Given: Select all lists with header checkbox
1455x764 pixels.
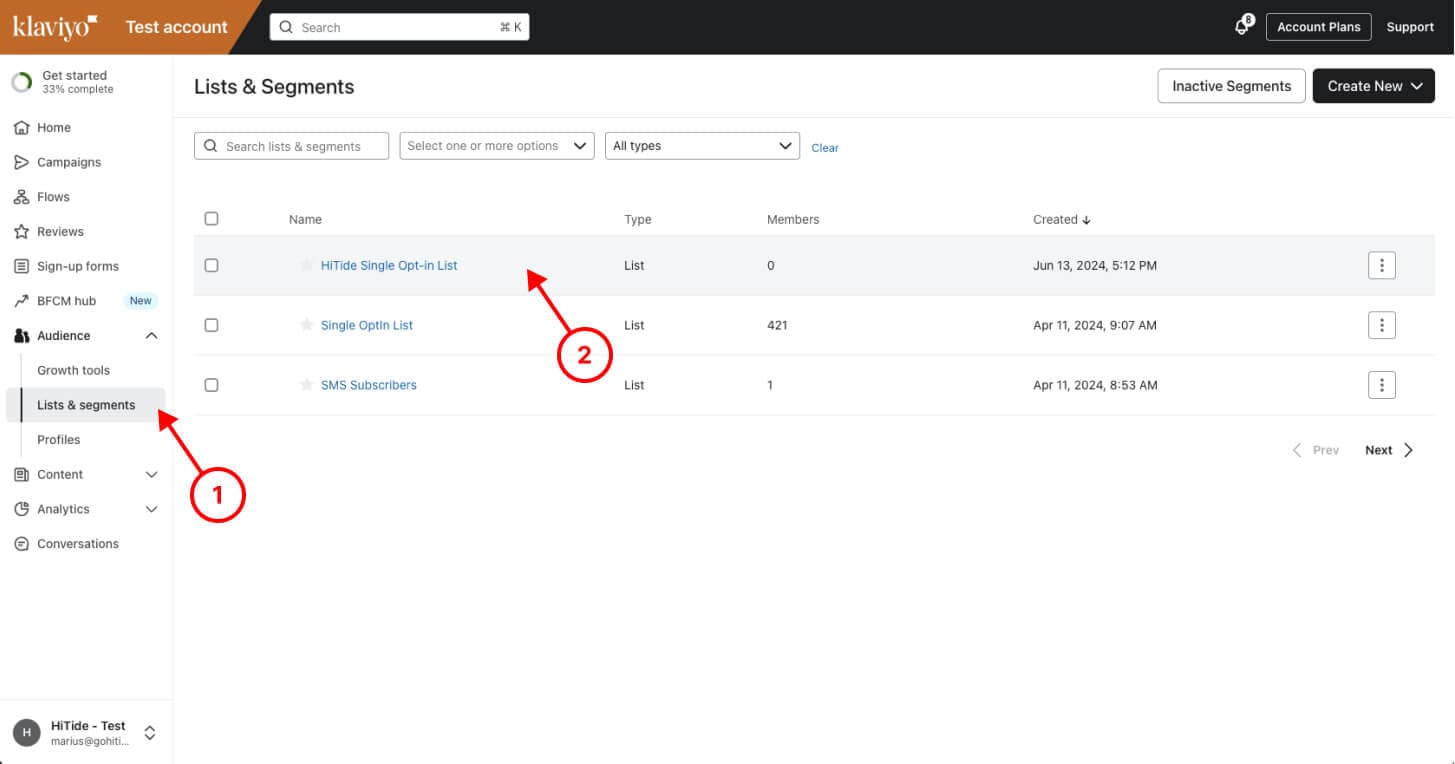Looking at the screenshot, I should (211, 219).
